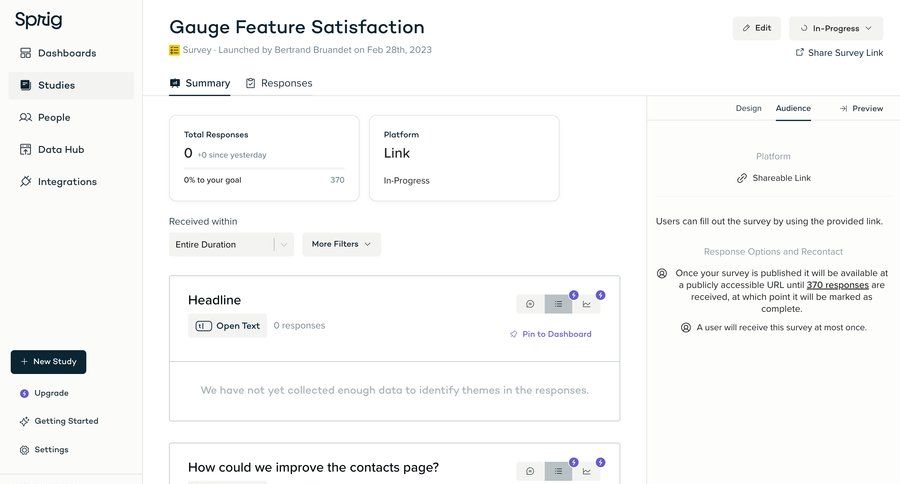This screenshot has height=484, width=900.
Task: Select the Design tab in the right panel
Action: [748, 108]
